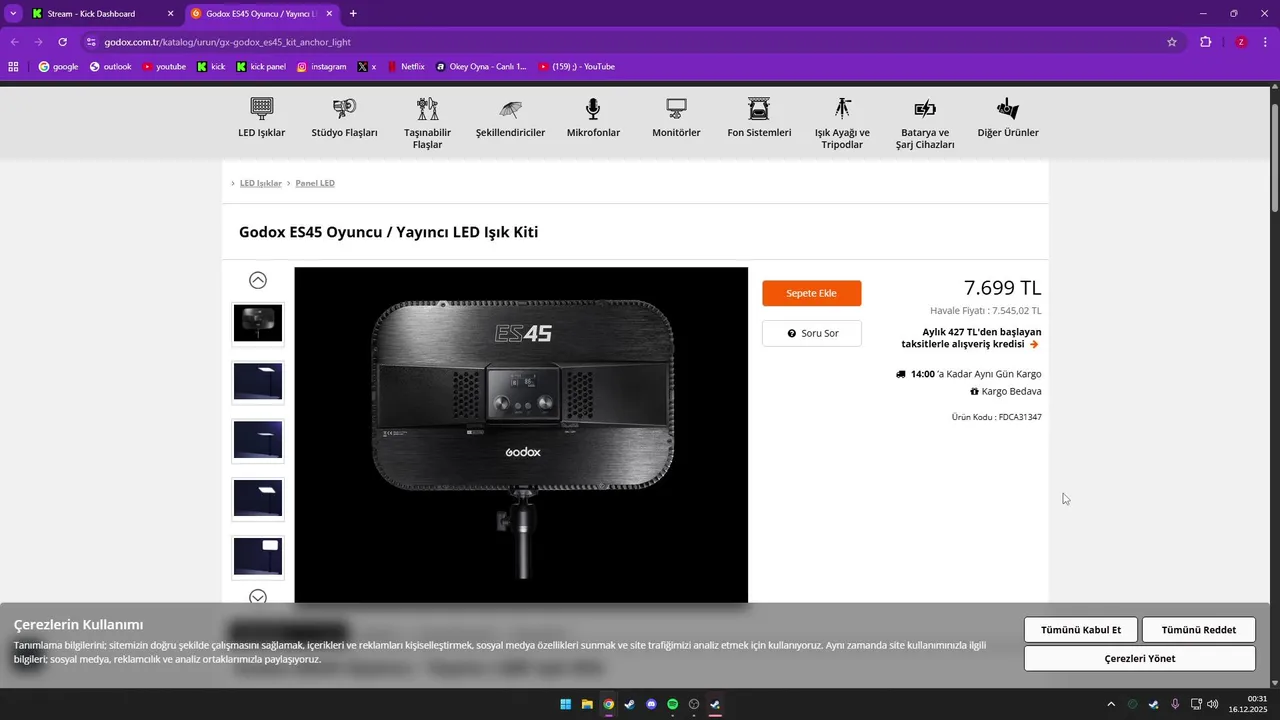Screen dimensions: 1280x720
Task: Open the tab search dropdown arrow
Action: click(13, 14)
